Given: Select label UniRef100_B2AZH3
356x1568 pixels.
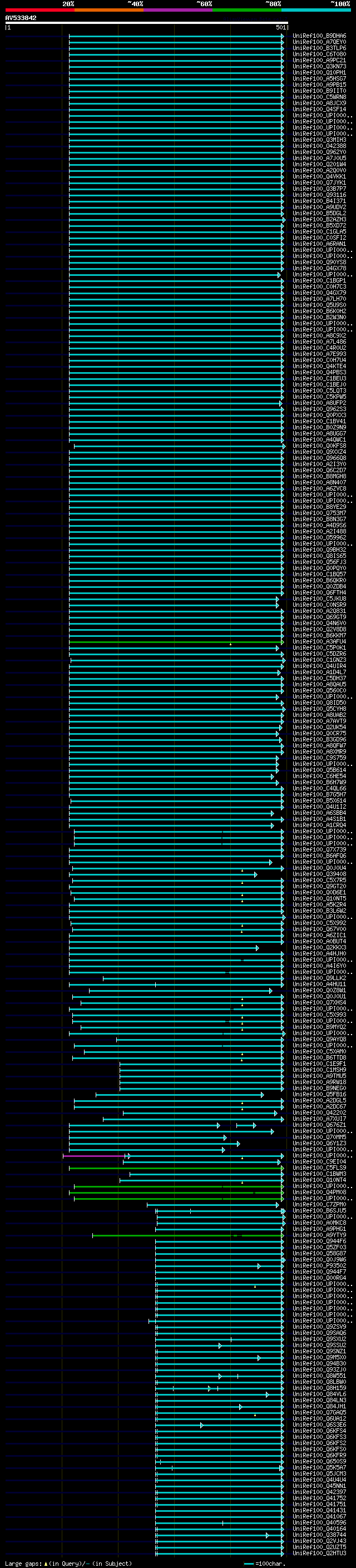Looking at the screenshot, I should pos(319,220).
